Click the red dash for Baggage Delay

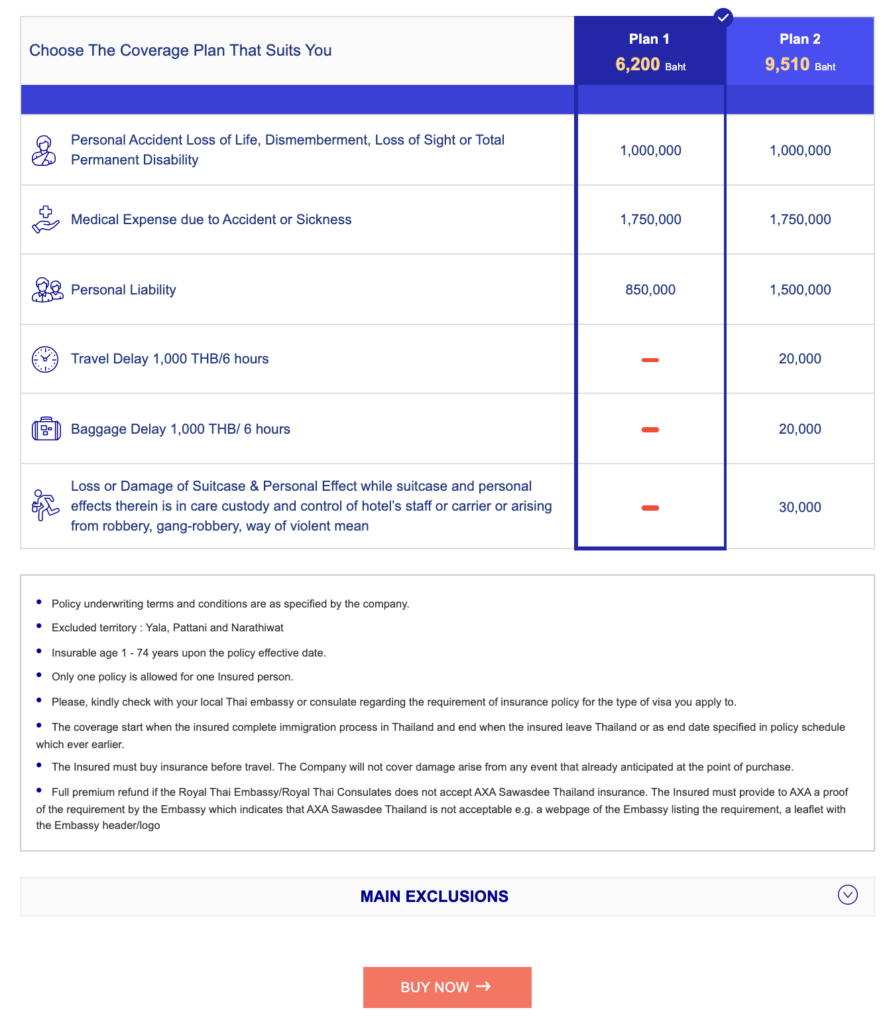pos(650,430)
